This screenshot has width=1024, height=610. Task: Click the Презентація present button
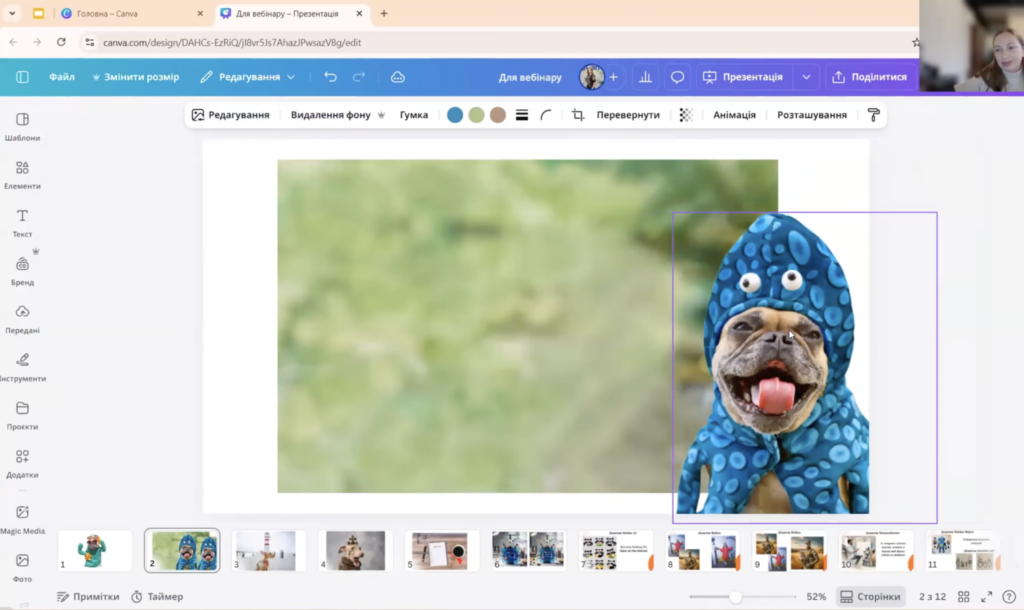pos(743,77)
